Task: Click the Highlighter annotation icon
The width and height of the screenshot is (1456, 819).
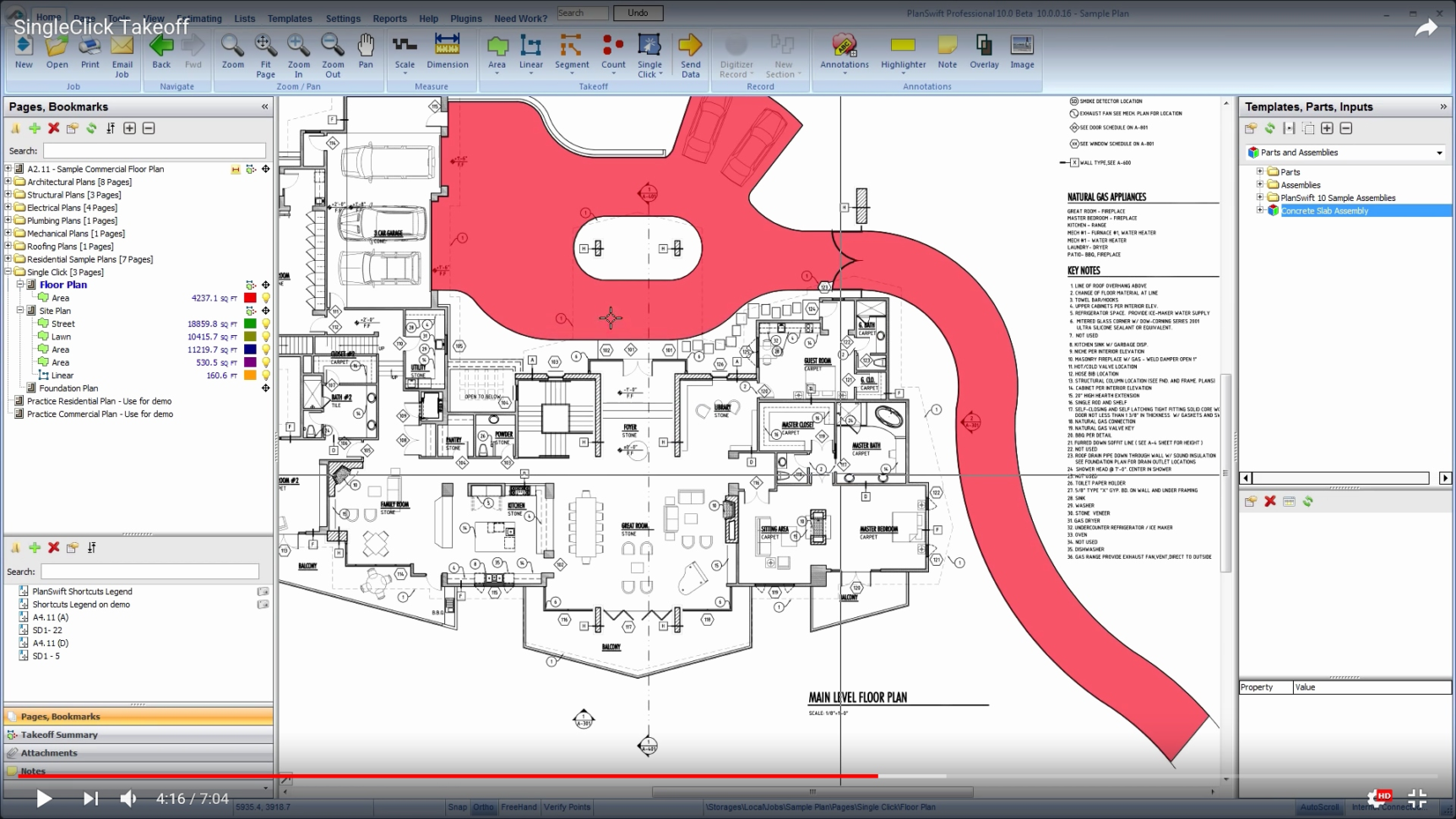Action: tap(903, 53)
